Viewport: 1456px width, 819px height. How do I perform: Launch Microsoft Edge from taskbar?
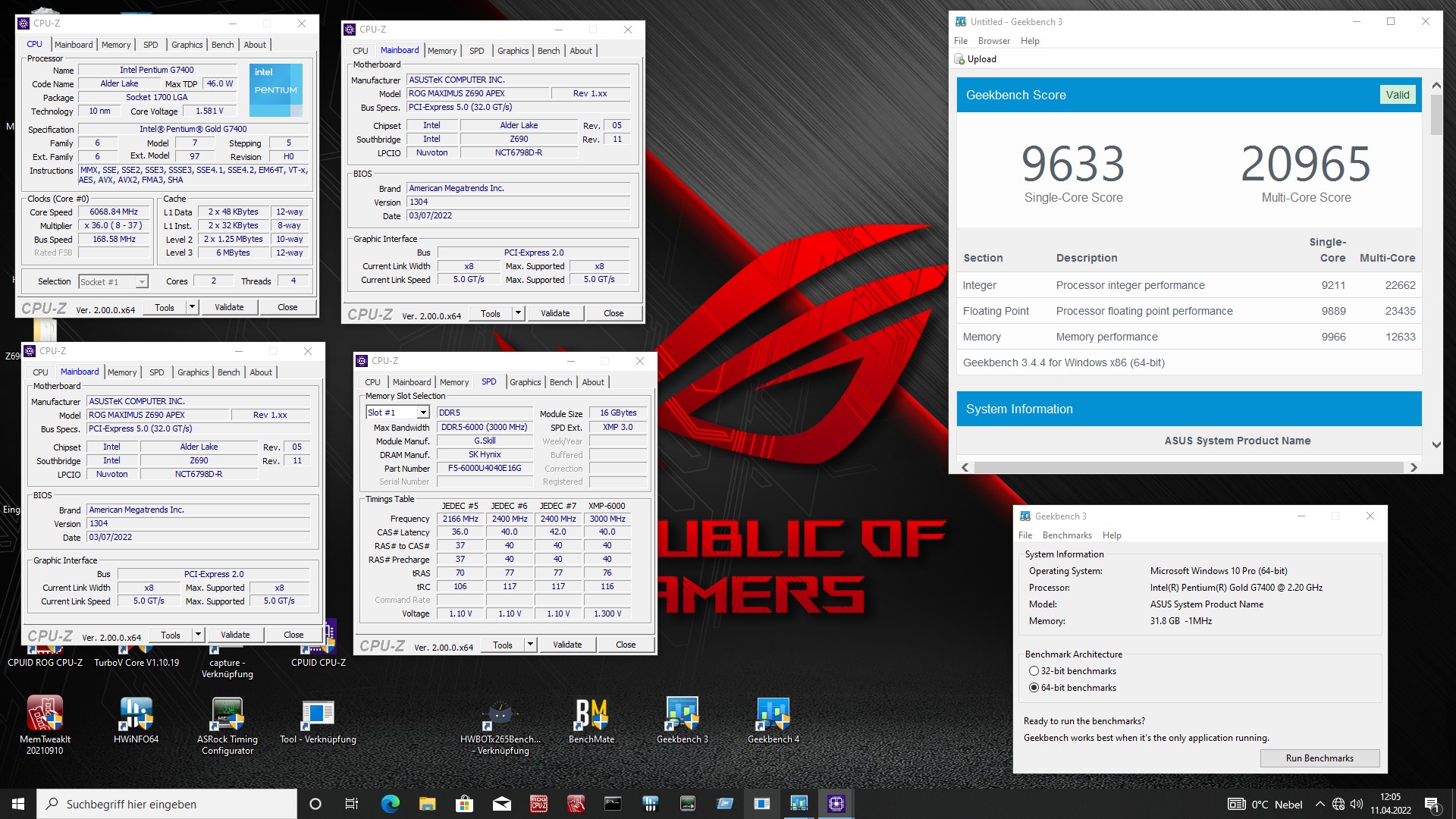click(390, 804)
